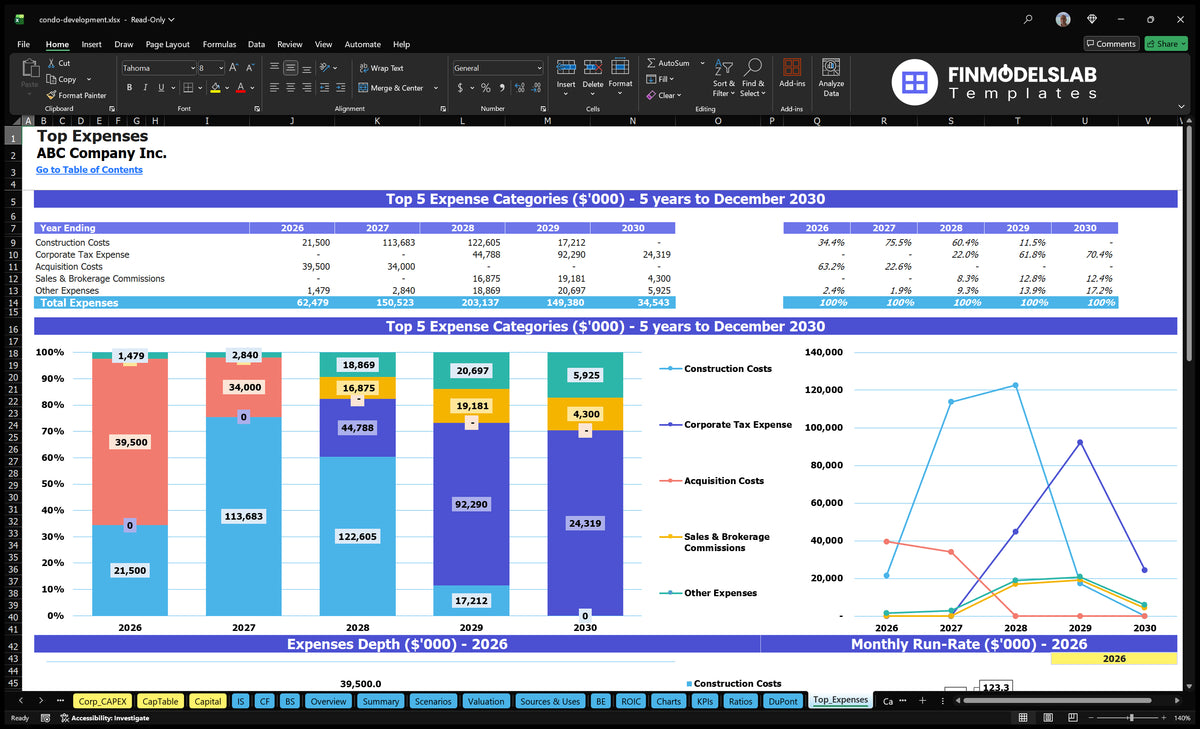Viewport: 1200px width, 729px height.
Task: Click the Center horizontal alignment icon
Action: pos(291,88)
